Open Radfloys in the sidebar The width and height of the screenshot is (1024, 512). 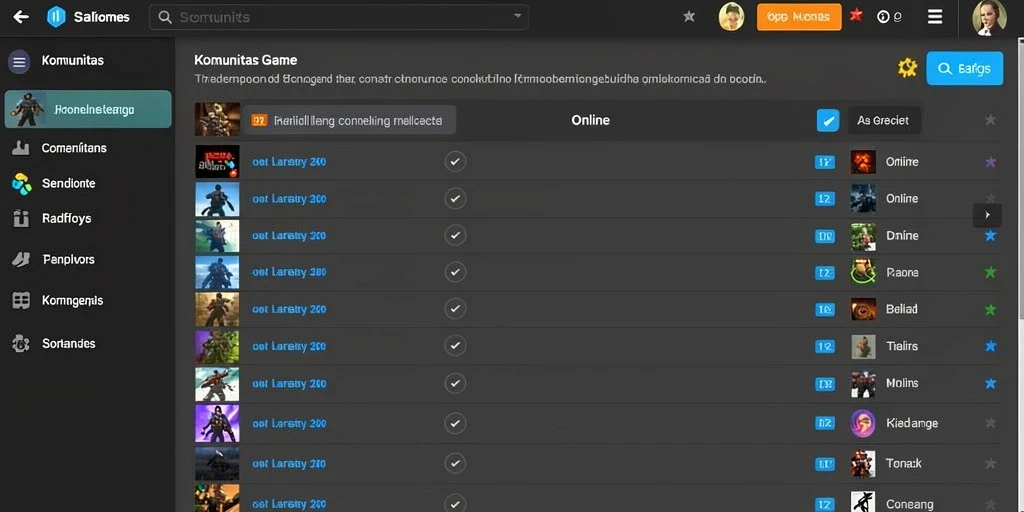pyautogui.click(x=67, y=219)
